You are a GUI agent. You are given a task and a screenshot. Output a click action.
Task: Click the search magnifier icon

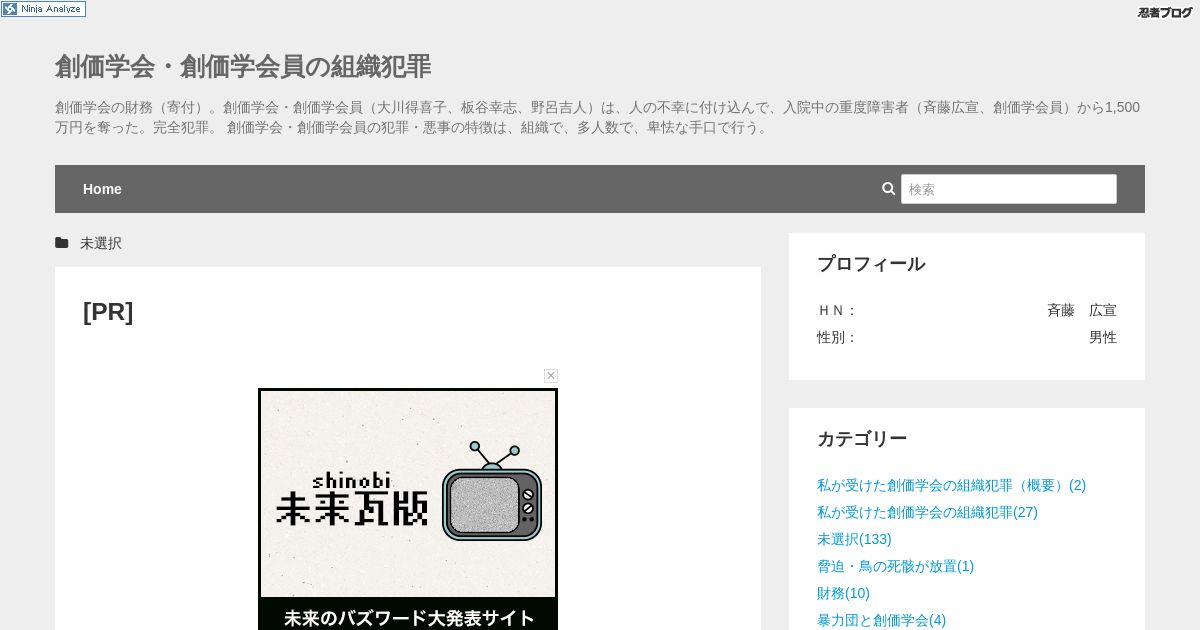pos(888,188)
